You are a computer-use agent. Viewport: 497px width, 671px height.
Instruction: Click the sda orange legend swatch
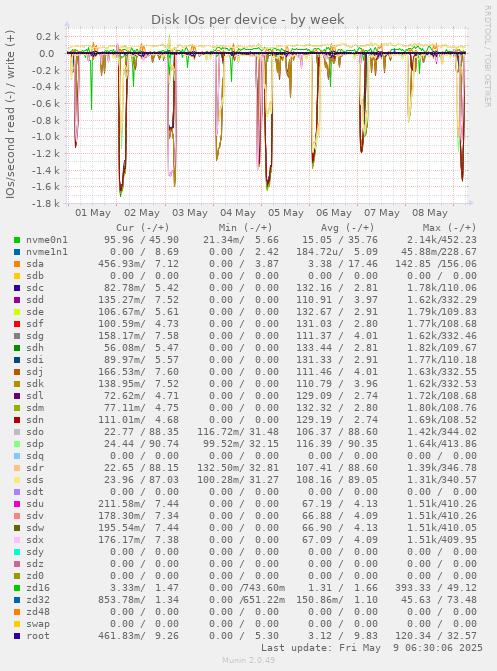pyautogui.click(x=17, y=264)
